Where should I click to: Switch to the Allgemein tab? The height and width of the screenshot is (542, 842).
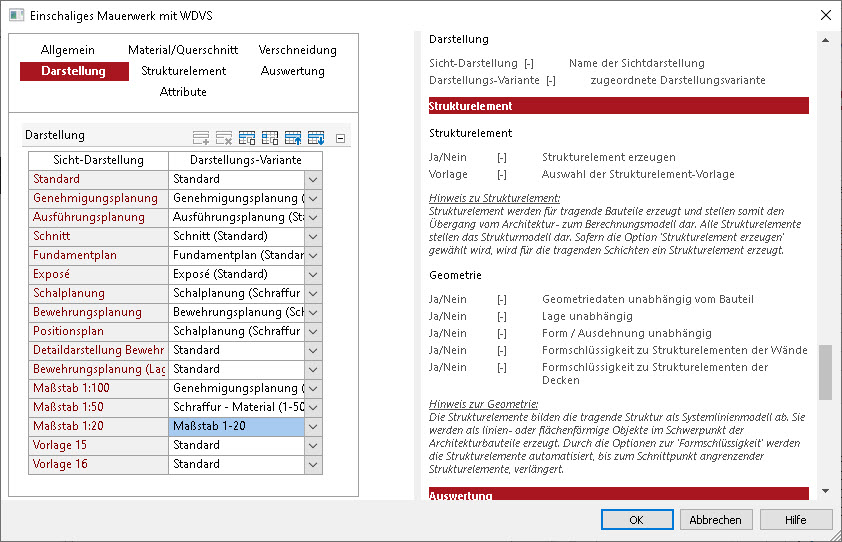[x=68, y=50]
